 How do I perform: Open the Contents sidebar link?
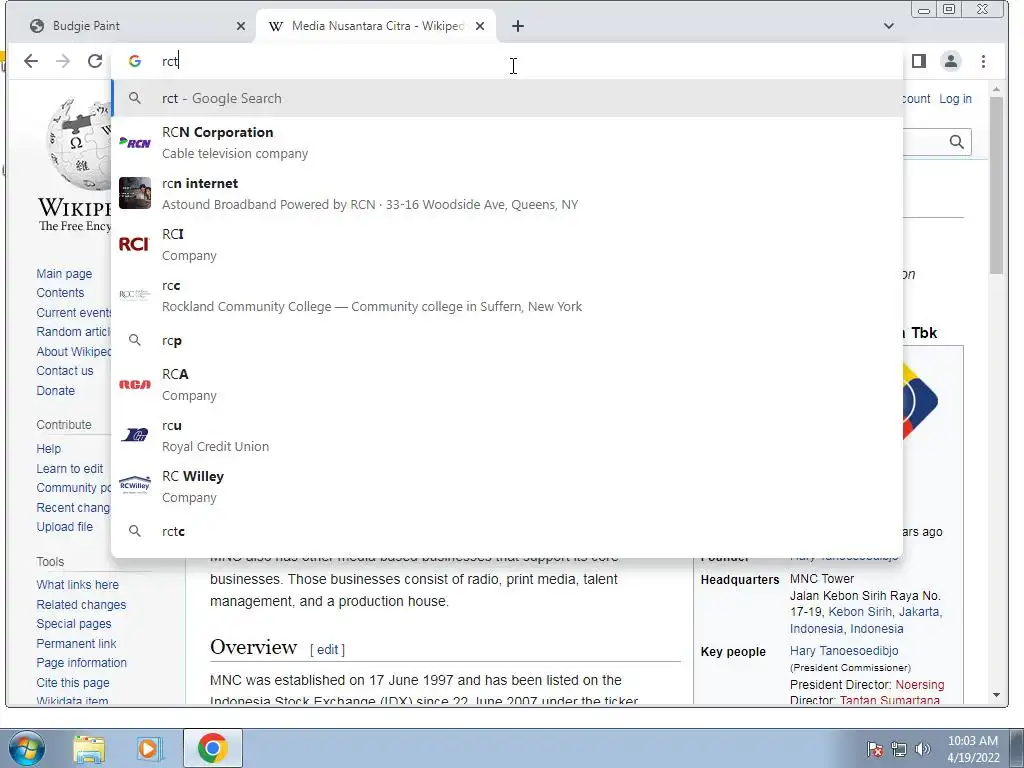[x=60, y=293]
